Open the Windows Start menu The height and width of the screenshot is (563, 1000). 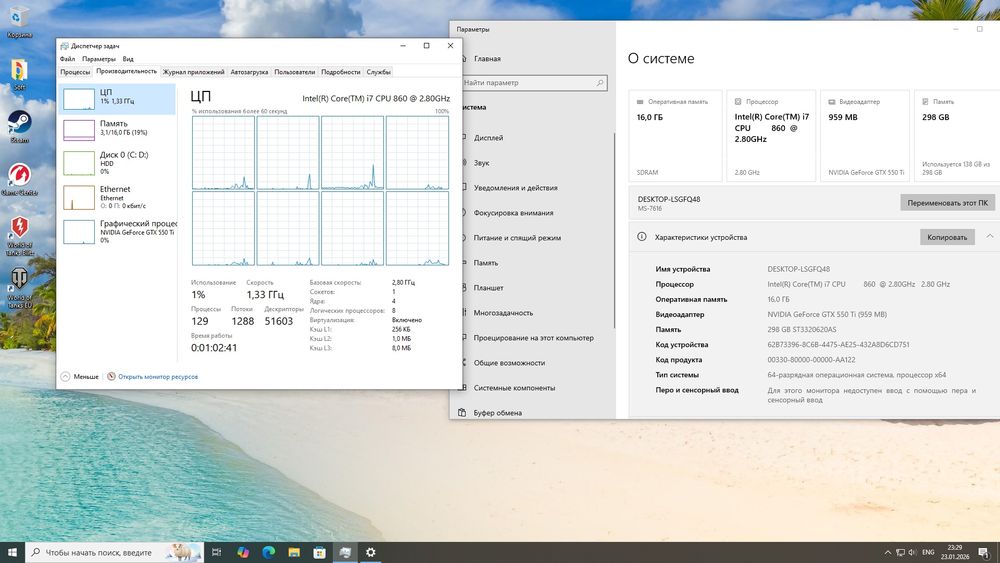(x=12, y=552)
